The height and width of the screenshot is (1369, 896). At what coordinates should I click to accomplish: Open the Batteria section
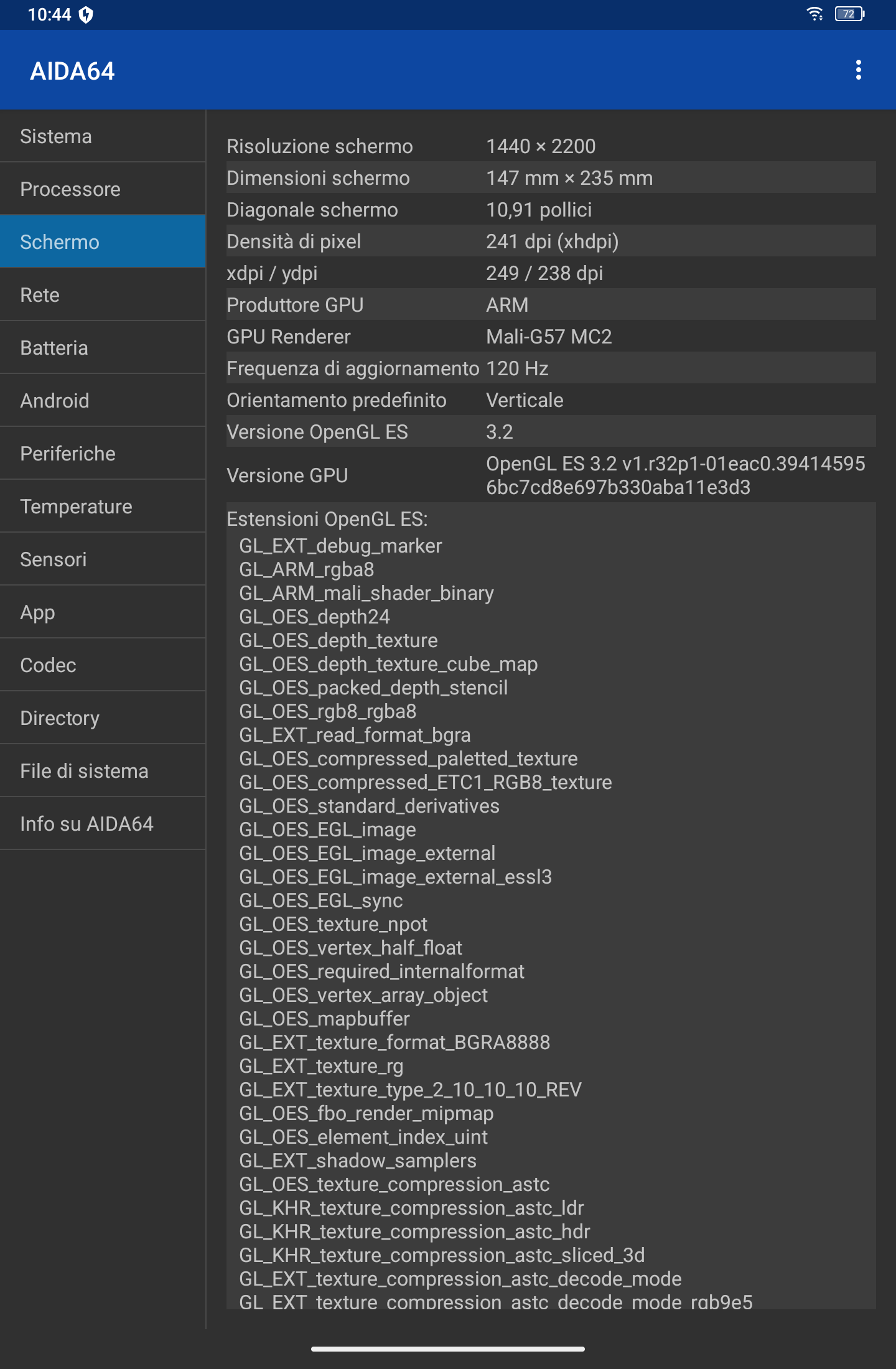coord(103,348)
